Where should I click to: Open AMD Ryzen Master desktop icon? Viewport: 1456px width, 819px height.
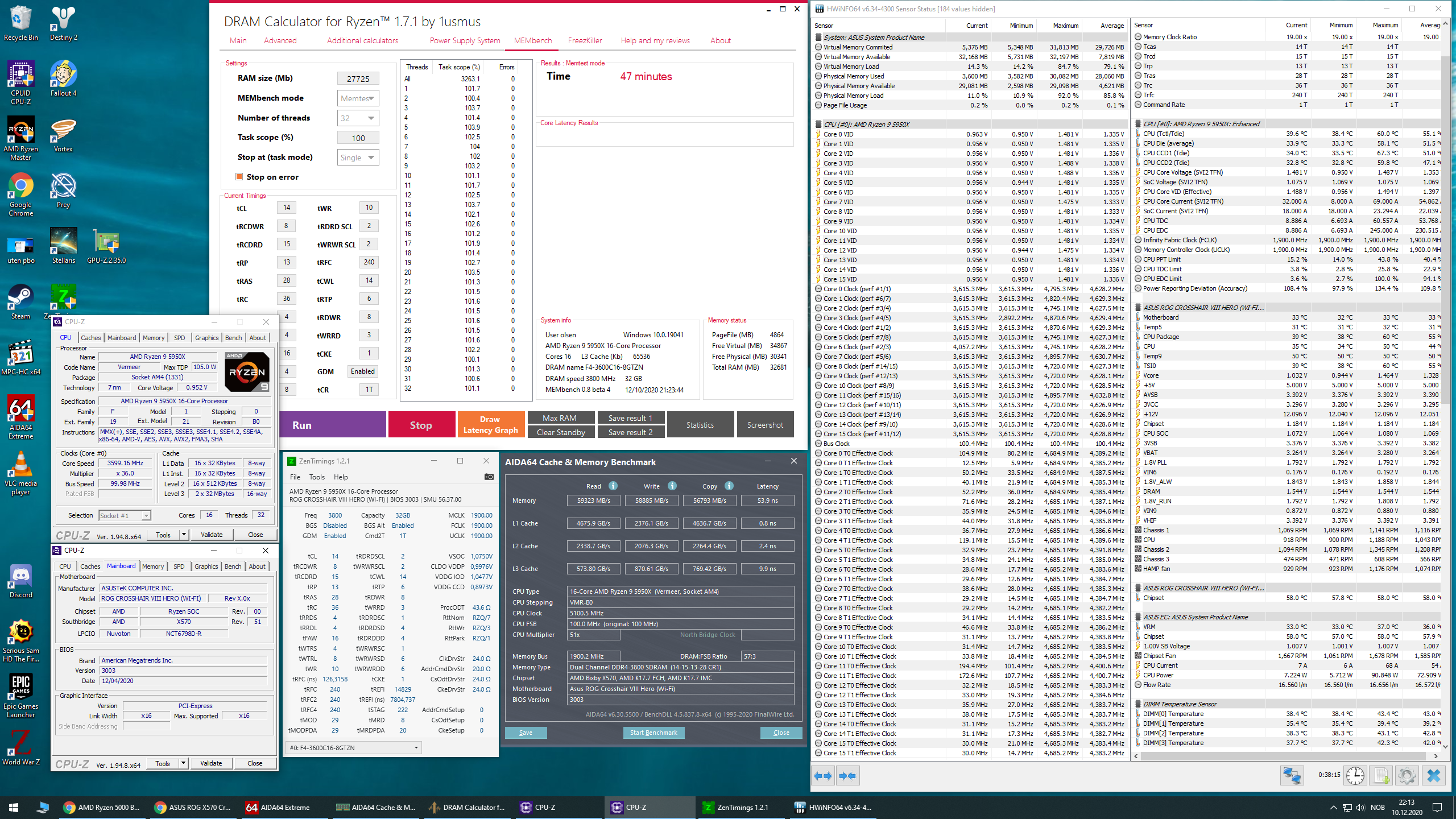tap(20, 138)
